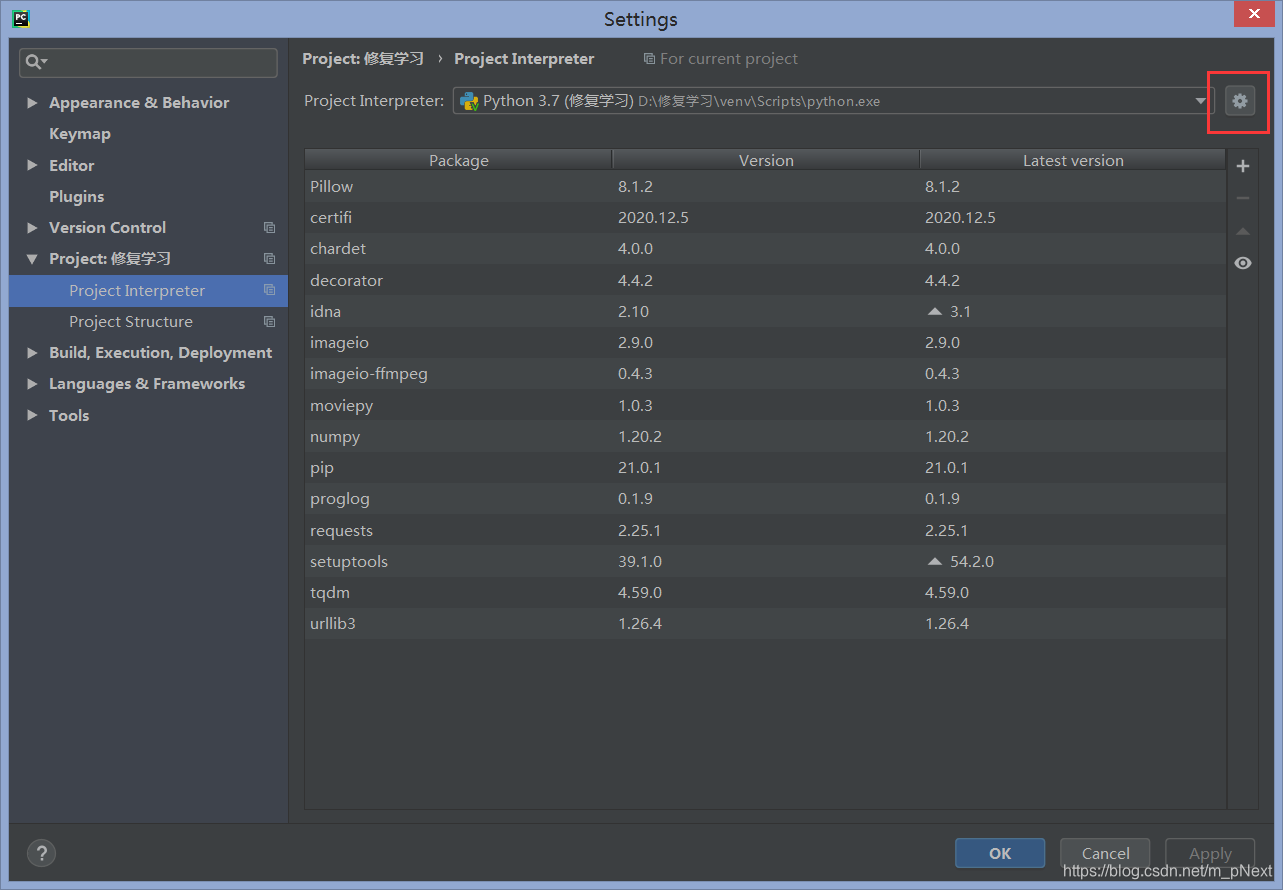Click the search magnifier icon
This screenshot has height=890, width=1283.
(33, 62)
